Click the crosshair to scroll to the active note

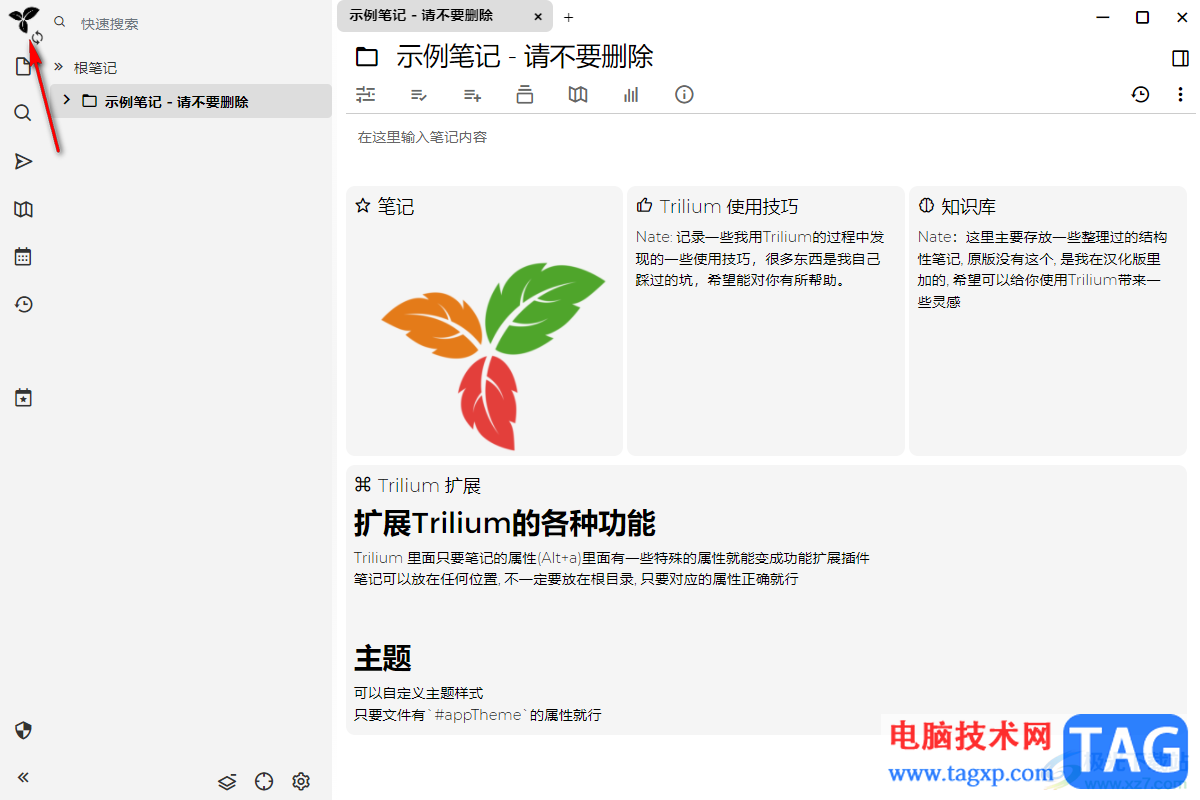tap(264, 781)
